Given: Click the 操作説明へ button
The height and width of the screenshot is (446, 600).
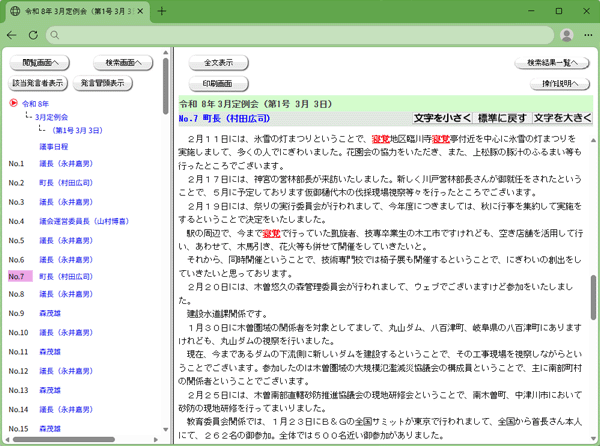Looking at the screenshot, I should [560, 83].
